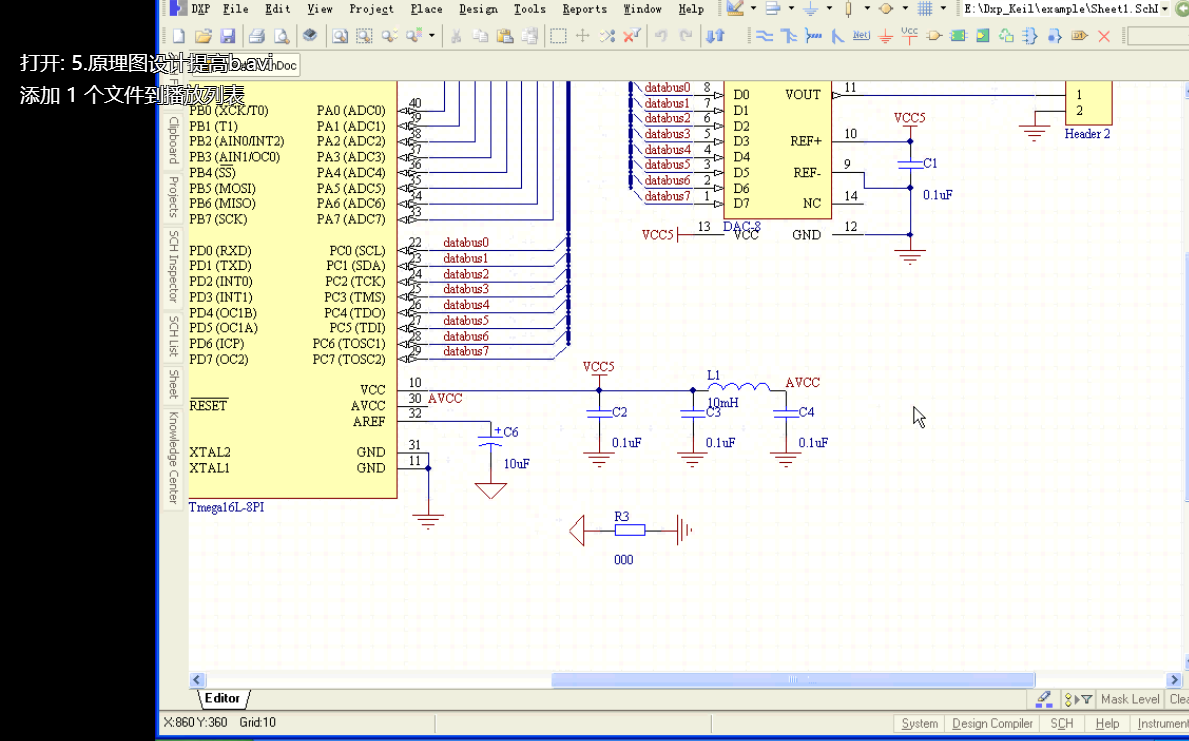Click the Paste clipboard icon
1189x741 pixels.
click(505, 36)
